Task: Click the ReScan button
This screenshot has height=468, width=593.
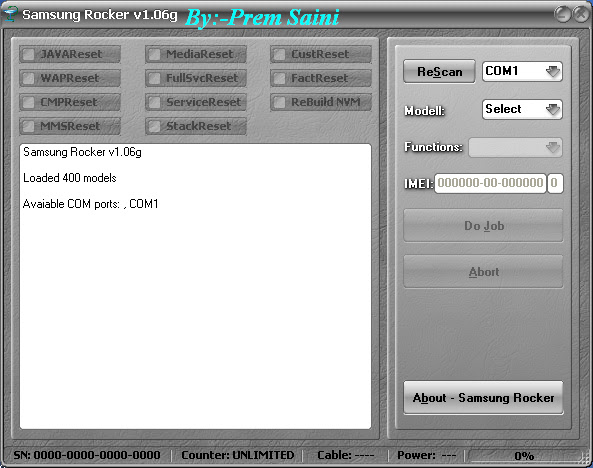Action: [x=439, y=71]
